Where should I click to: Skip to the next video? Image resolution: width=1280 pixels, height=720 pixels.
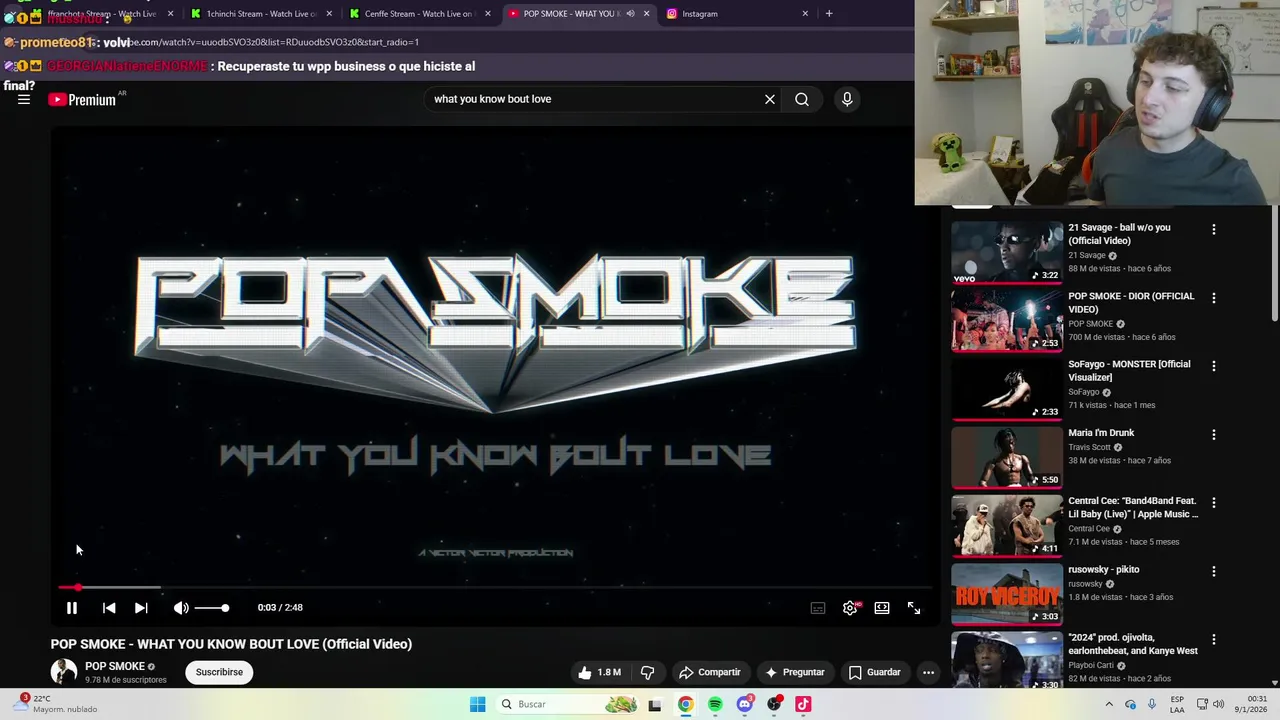141,608
